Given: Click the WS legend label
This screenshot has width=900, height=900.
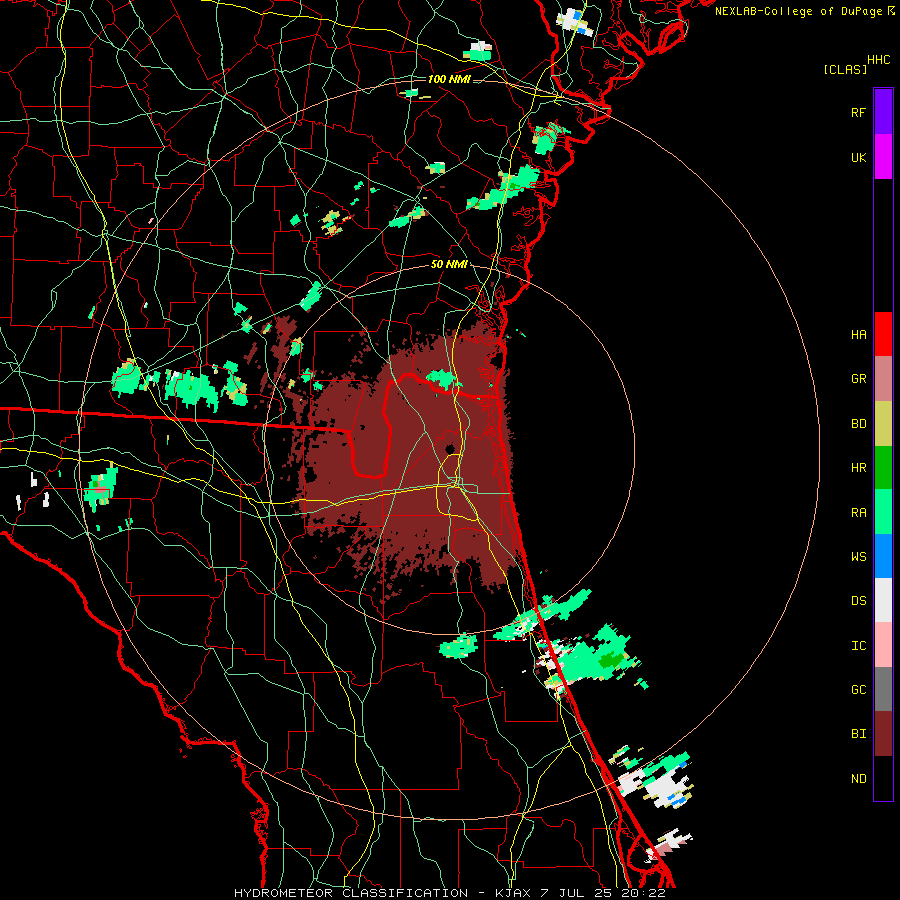Looking at the screenshot, I should [x=858, y=557].
